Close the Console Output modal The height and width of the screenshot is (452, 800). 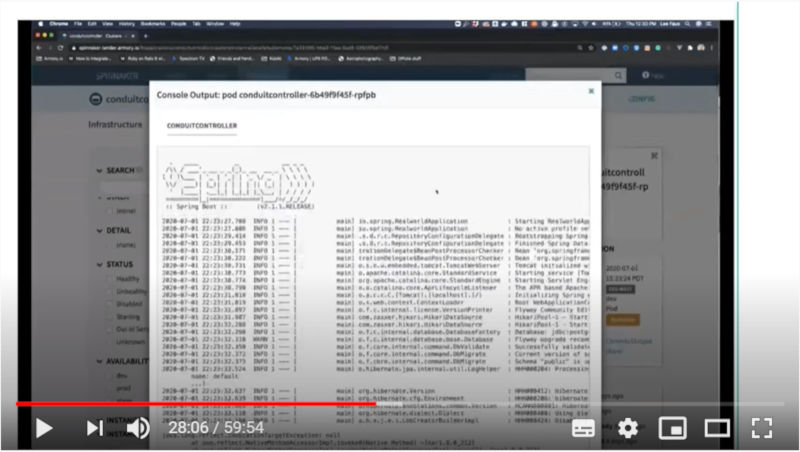click(591, 91)
